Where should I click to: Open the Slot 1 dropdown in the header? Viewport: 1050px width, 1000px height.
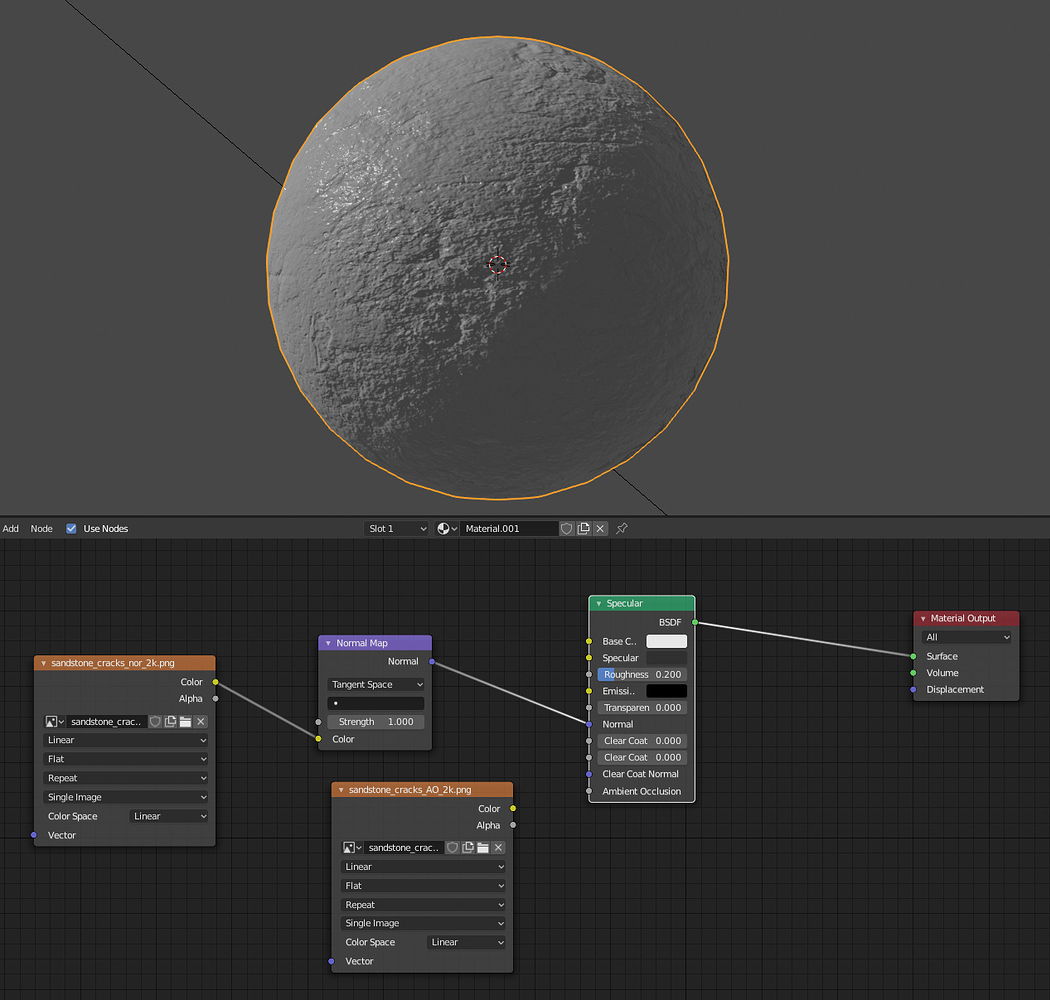coord(396,528)
